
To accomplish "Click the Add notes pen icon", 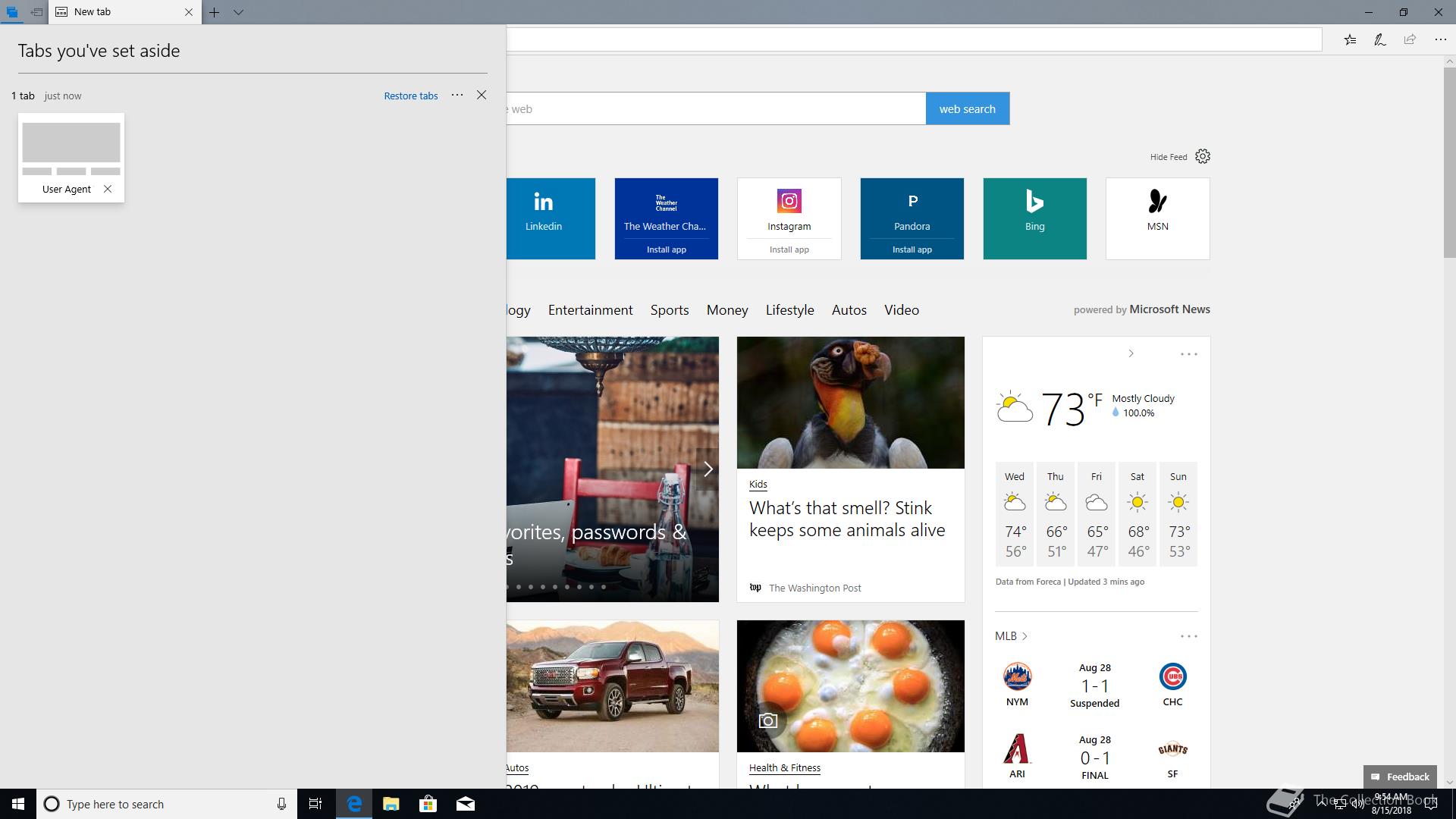I will tap(1379, 40).
